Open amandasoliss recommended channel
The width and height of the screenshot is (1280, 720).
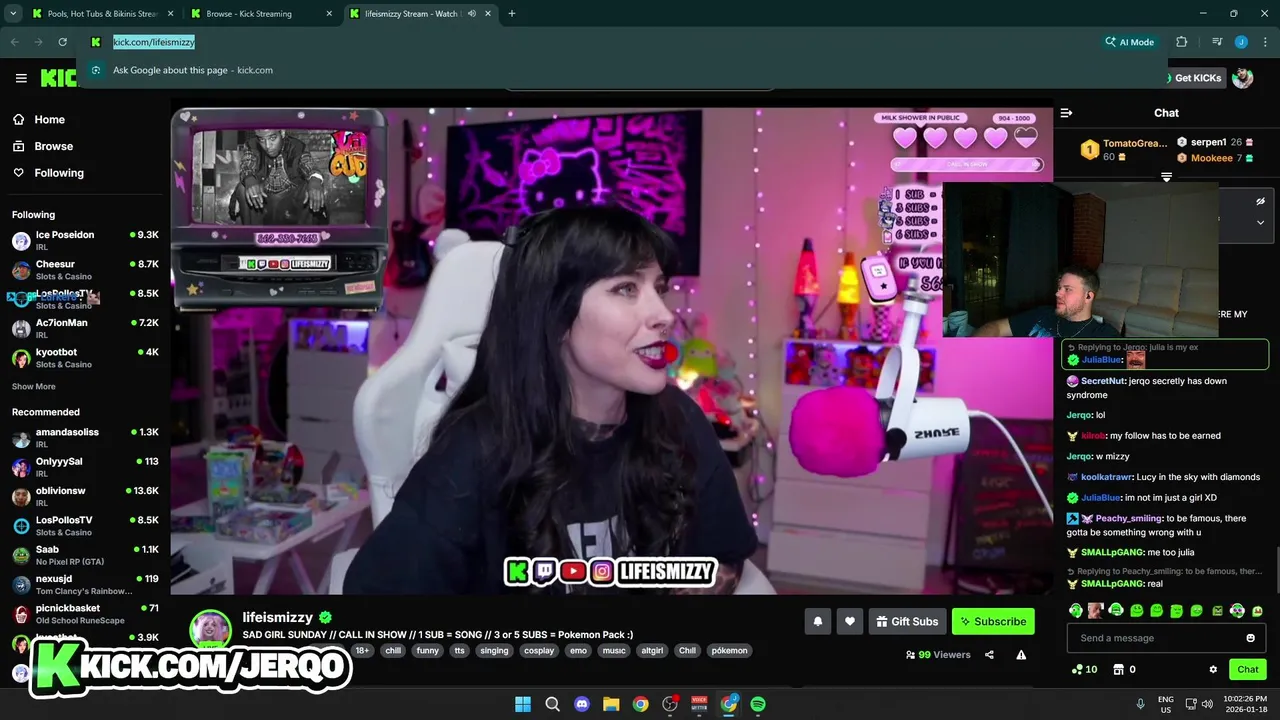85,438
